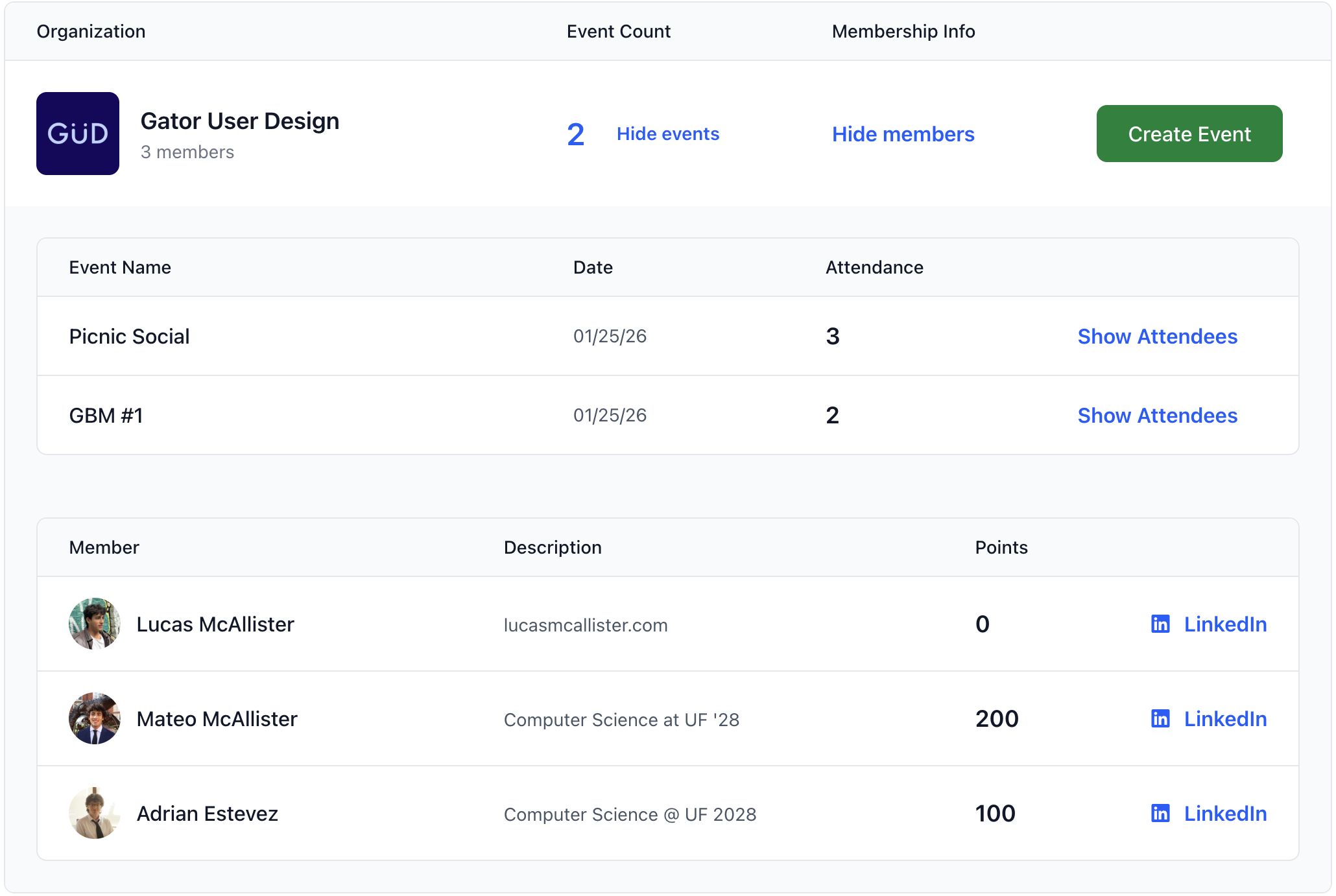Click Mateo McAllister's profile photo
The width and height of the screenshot is (1336, 896).
click(x=95, y=718)
